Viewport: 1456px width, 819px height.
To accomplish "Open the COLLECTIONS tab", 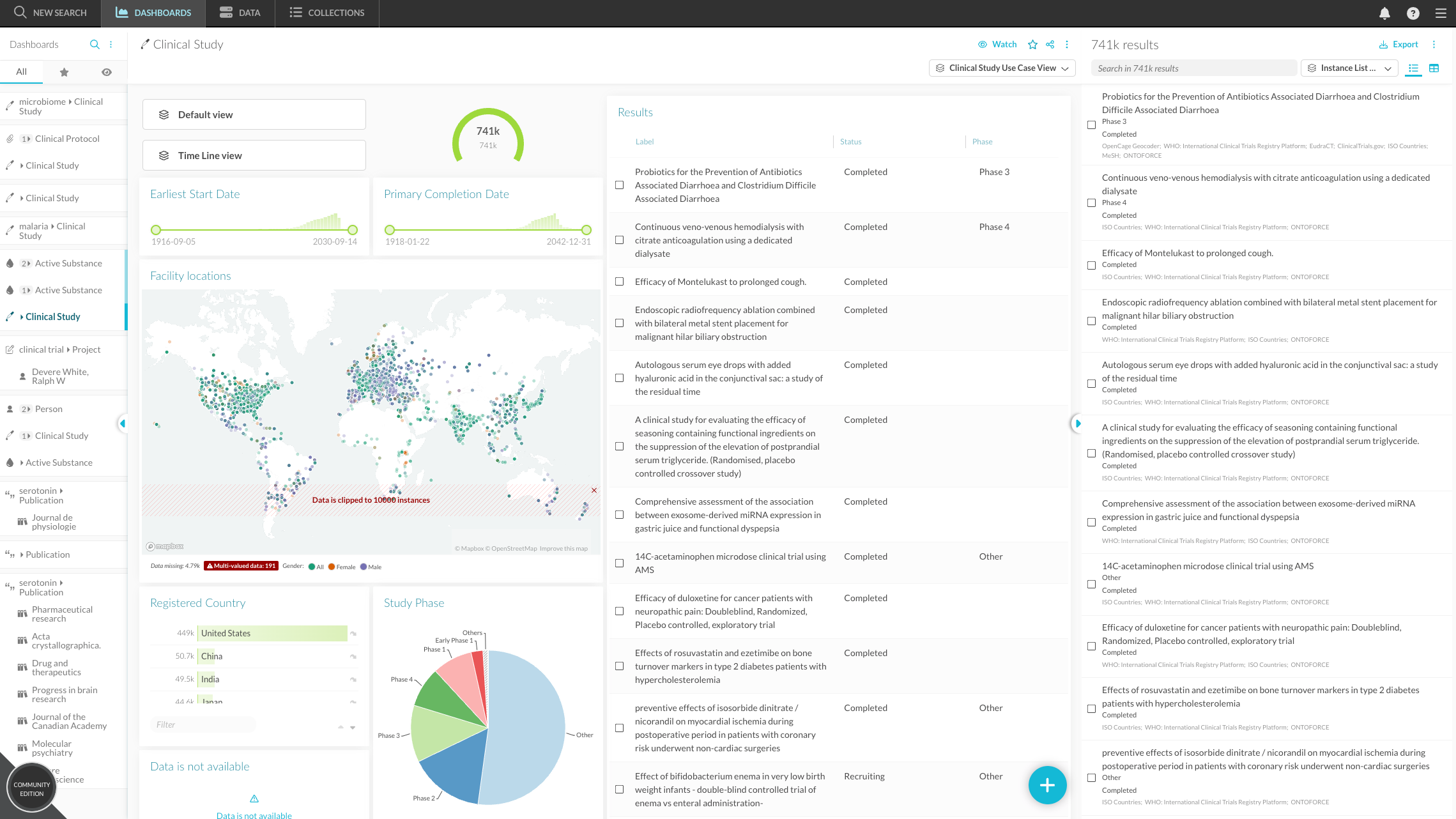I will tap(326, 13).
